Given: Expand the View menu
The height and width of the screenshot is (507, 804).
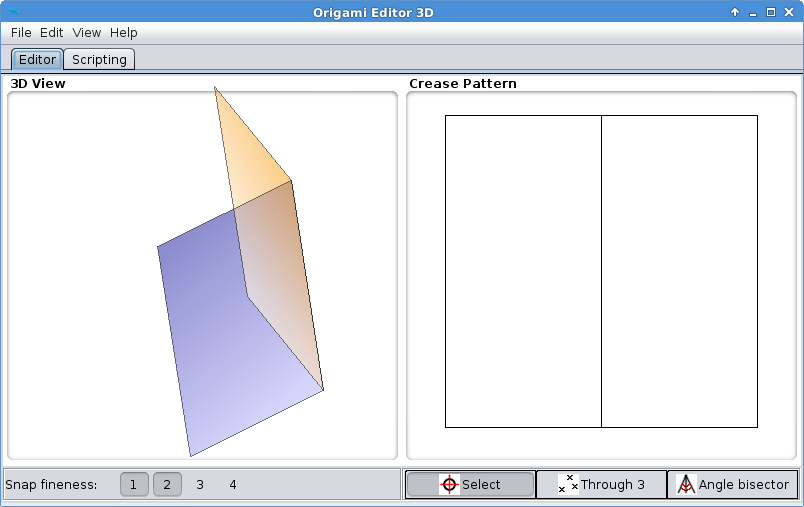Looking at the screenshot, I should pos(86,33).
